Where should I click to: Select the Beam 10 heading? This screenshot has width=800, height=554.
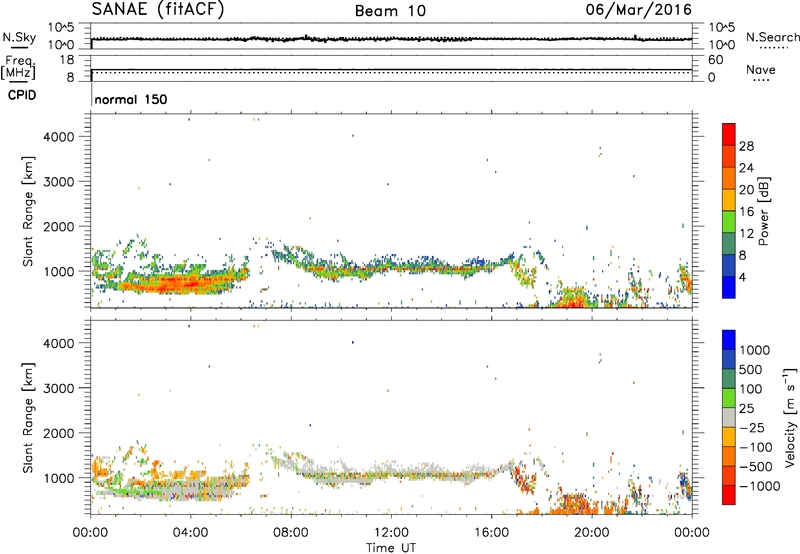tap(390, 11)
